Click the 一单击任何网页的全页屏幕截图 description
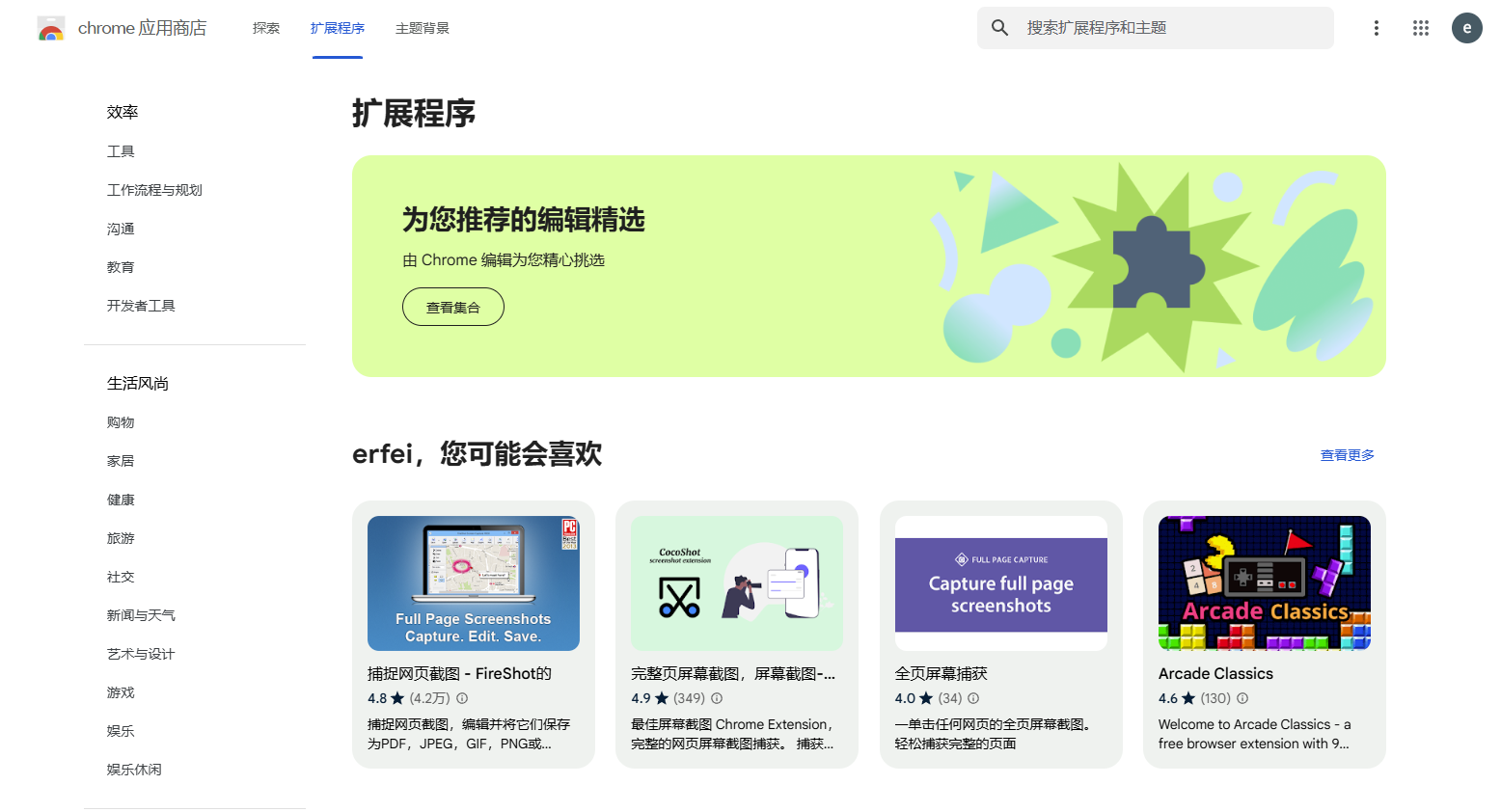The width and height of the screenshot is (1501, 812). coord(993,734)
